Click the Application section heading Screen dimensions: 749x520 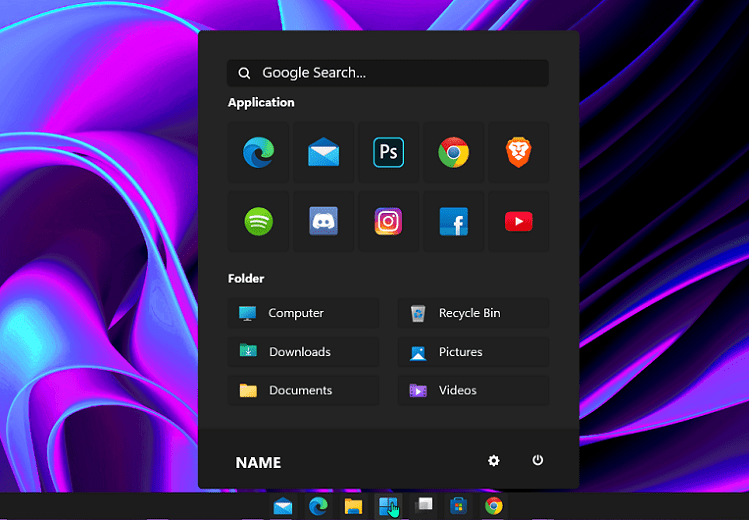261,102
